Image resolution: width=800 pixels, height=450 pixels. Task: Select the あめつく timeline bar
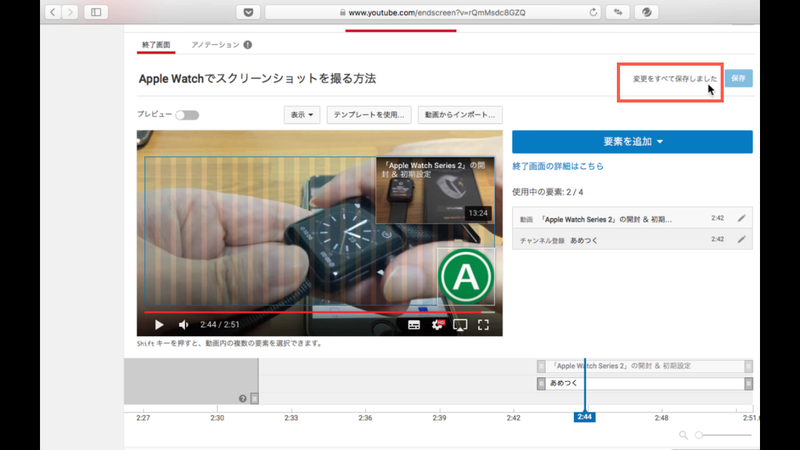pyautogui.click(x=645, y=383)
